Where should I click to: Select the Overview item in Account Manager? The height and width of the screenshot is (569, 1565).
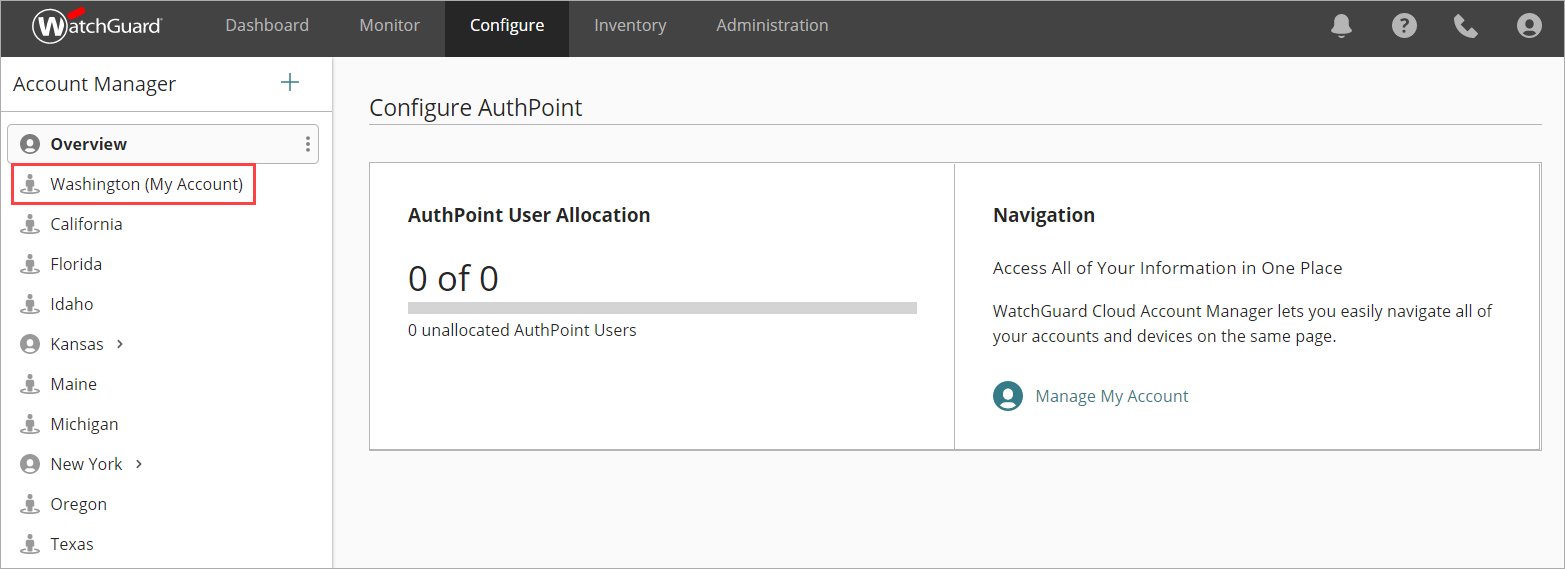point(89,144)
